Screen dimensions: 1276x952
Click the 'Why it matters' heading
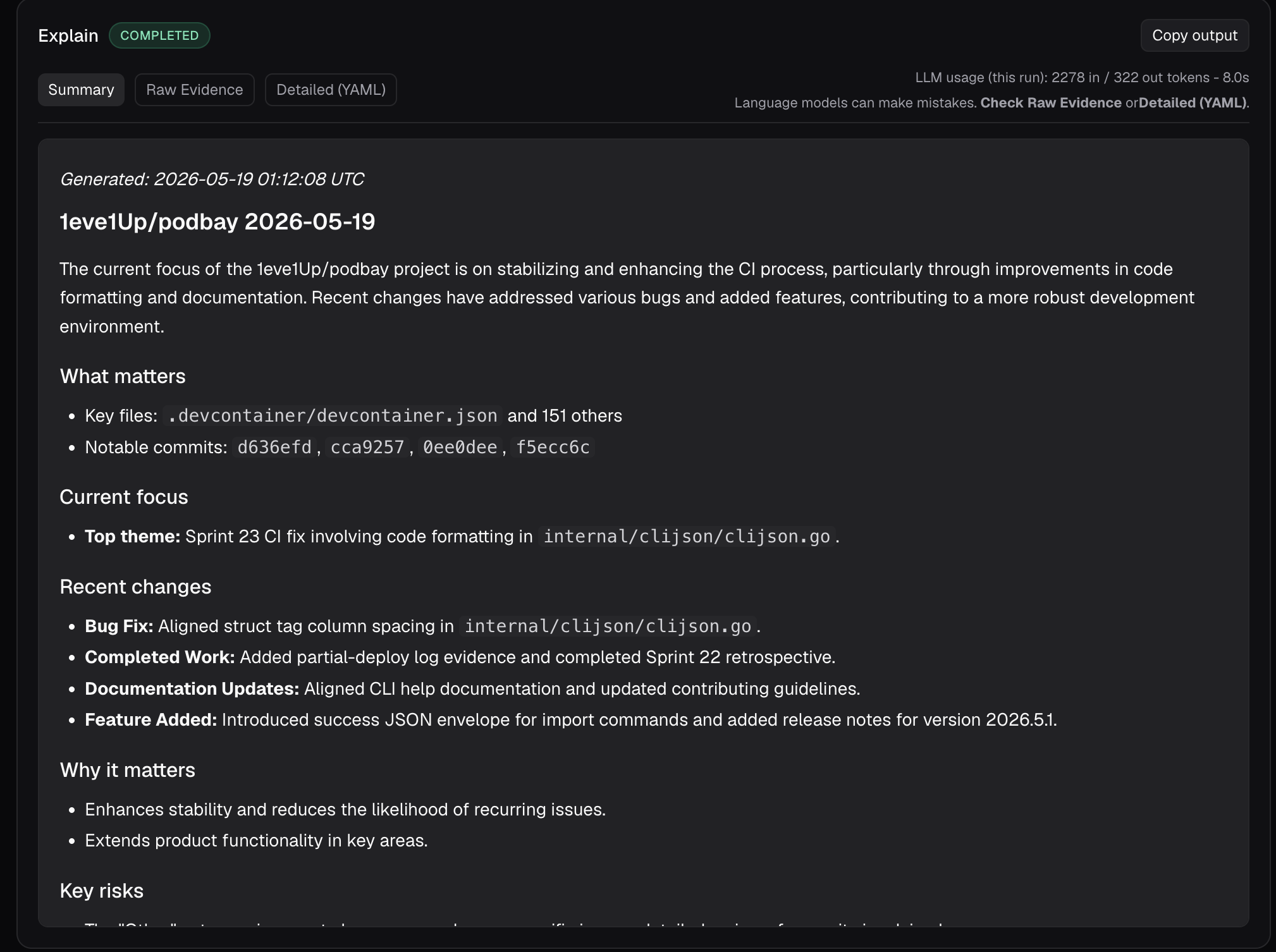128,770
